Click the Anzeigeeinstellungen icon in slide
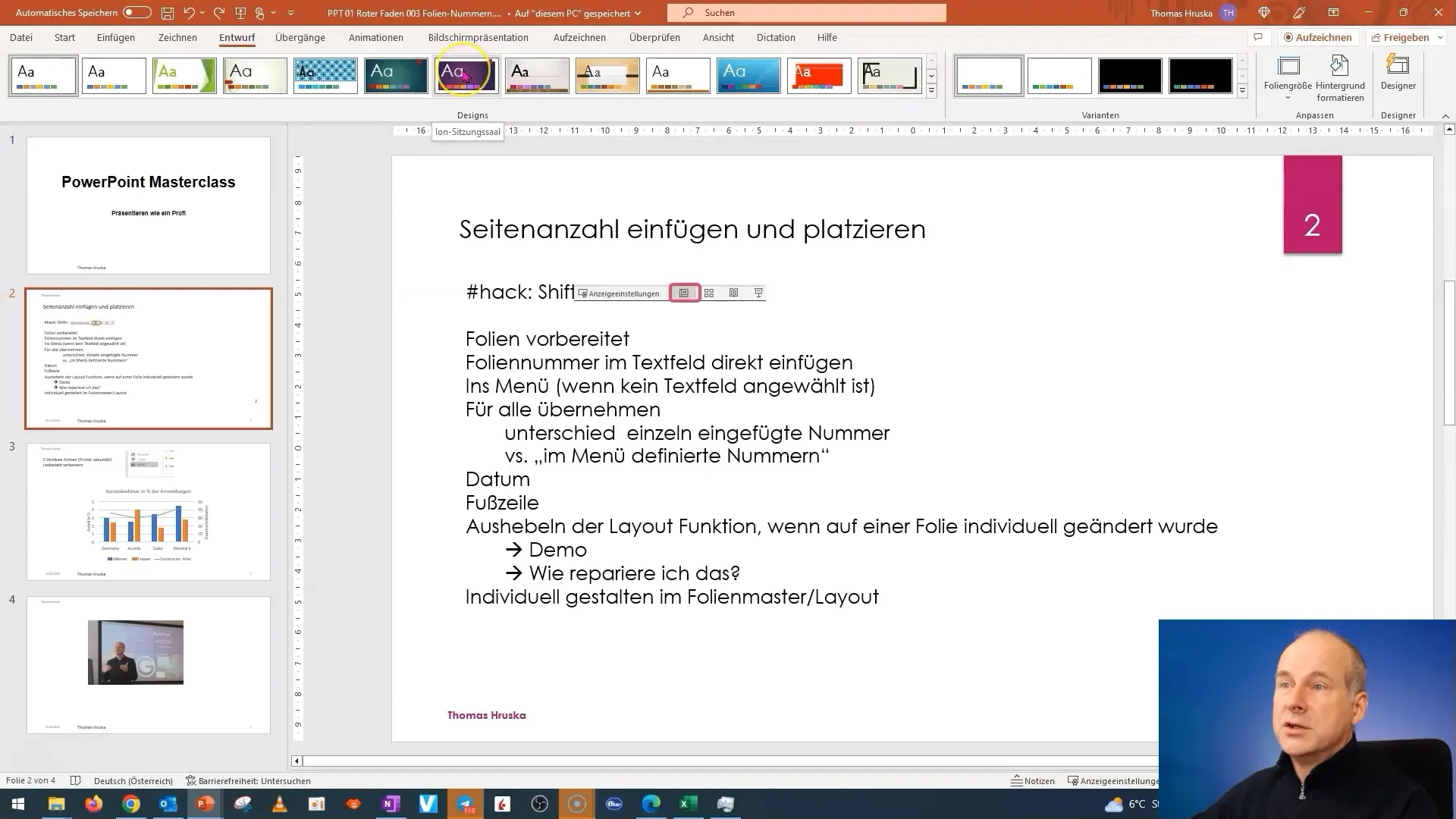 click(583, 293)
